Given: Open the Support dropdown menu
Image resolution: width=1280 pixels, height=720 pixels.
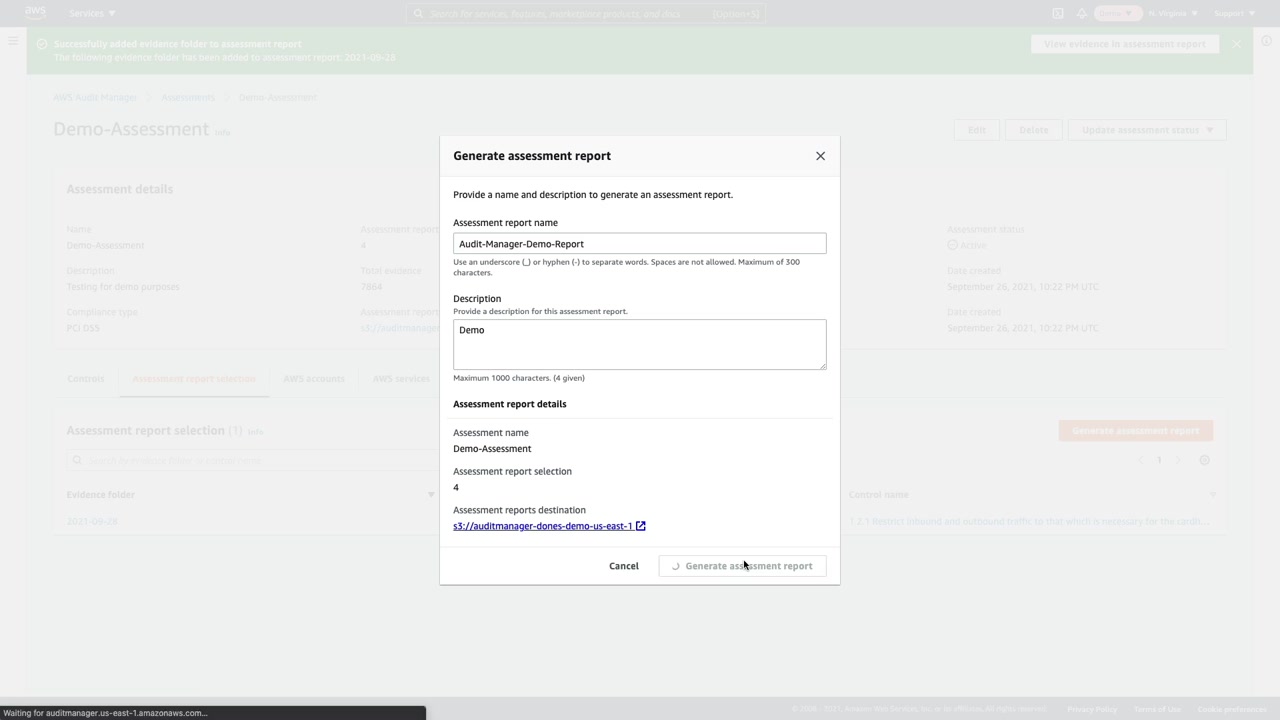Looking at the screenshot, I should click(x=1234, y=13).
